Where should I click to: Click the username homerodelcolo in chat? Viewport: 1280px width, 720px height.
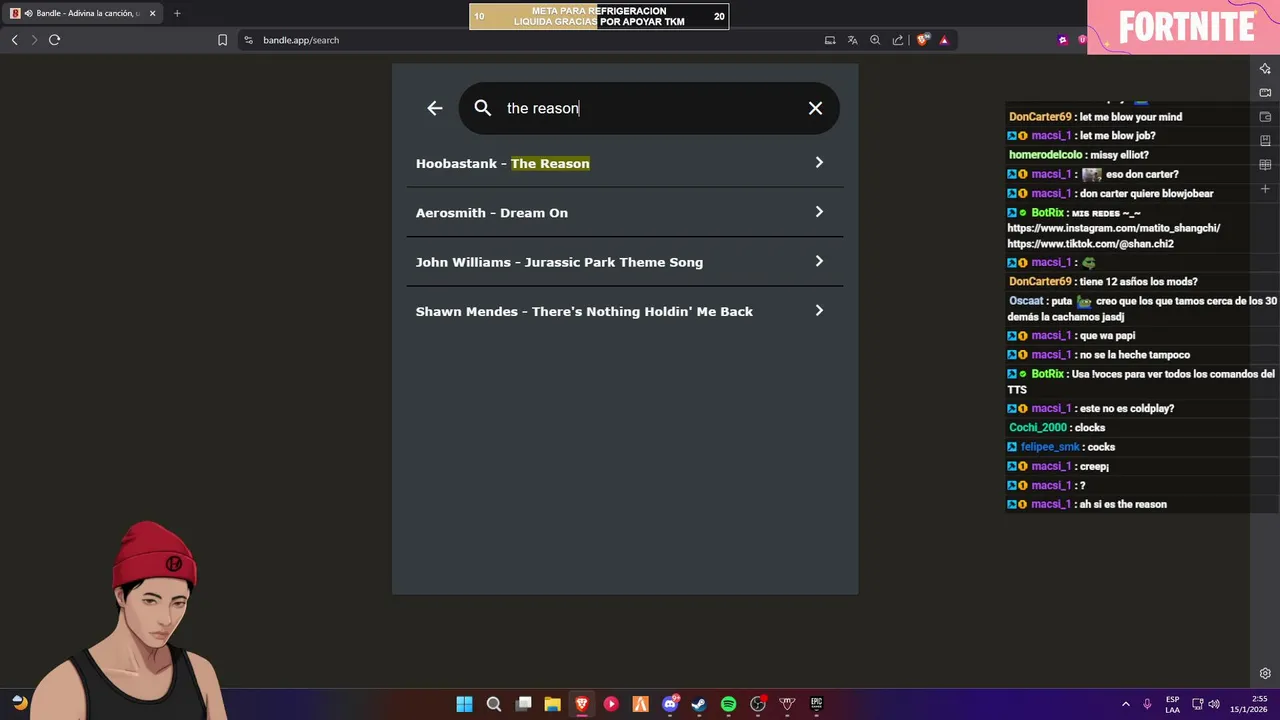[1045, 155]
